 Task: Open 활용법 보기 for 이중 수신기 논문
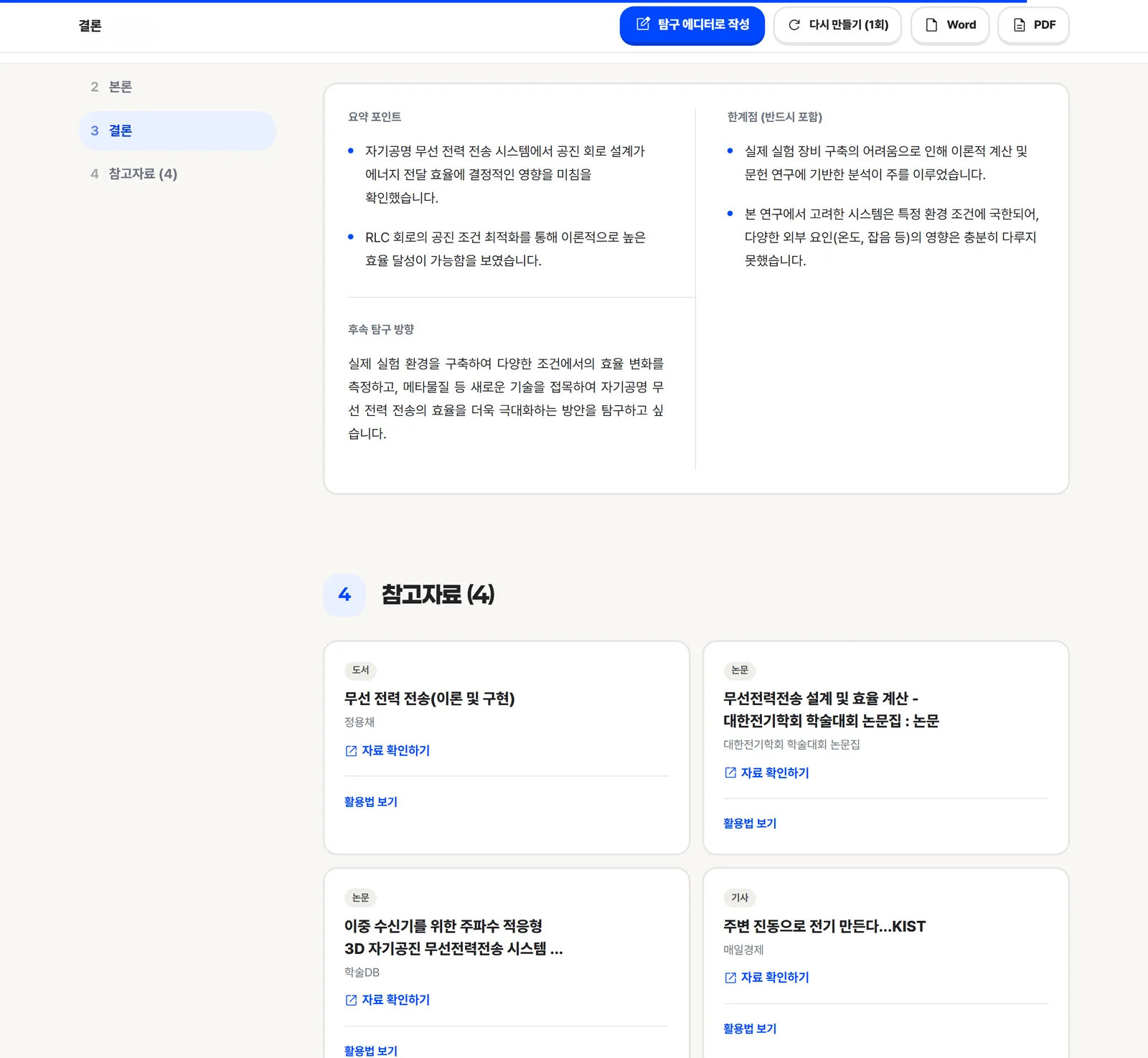pos(371,1051)
